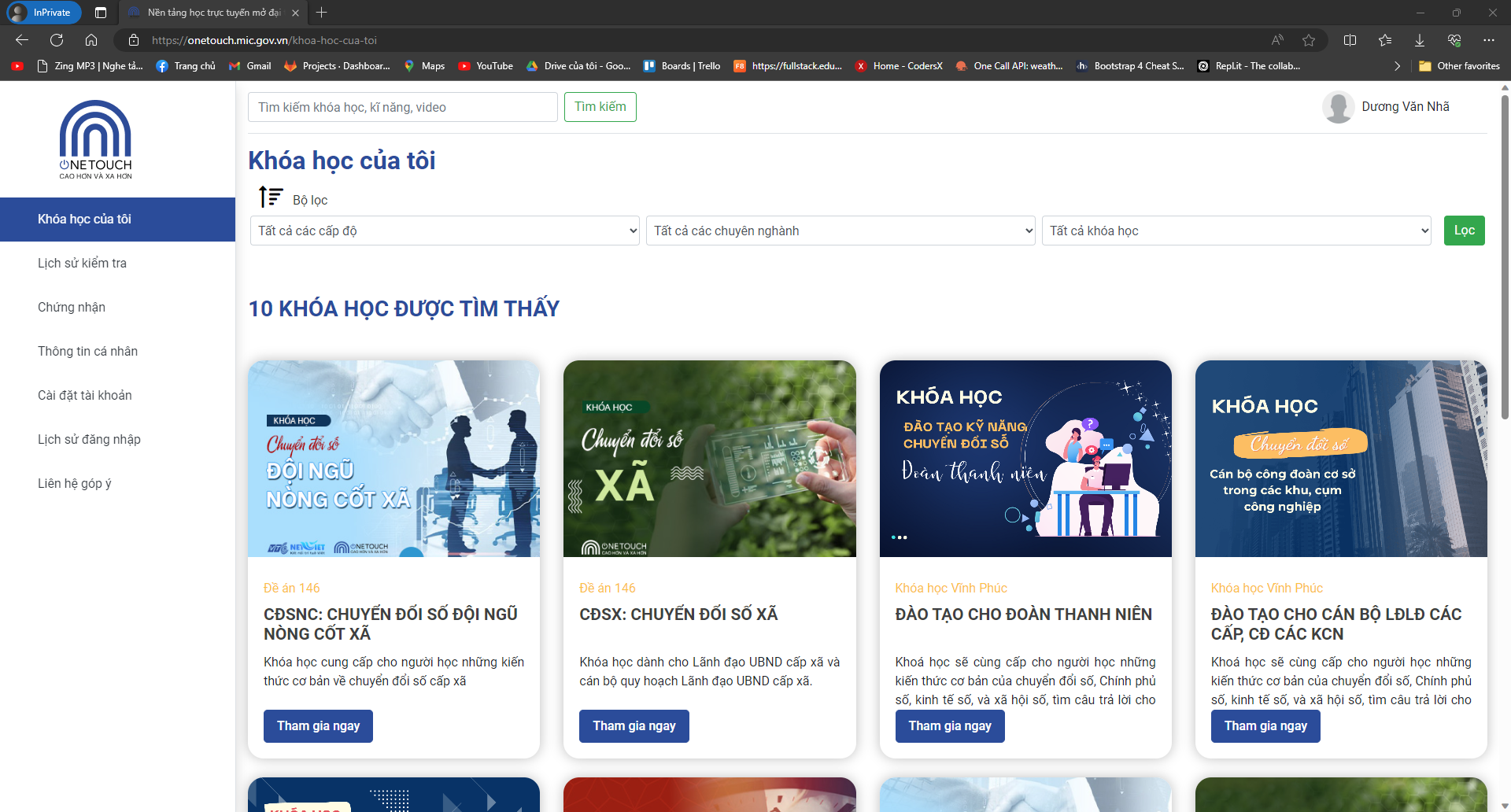The width and height of the screenshot is (1511, 812).
Task: Click the green 'Lọc' filter button
Action: [1464, 231]
